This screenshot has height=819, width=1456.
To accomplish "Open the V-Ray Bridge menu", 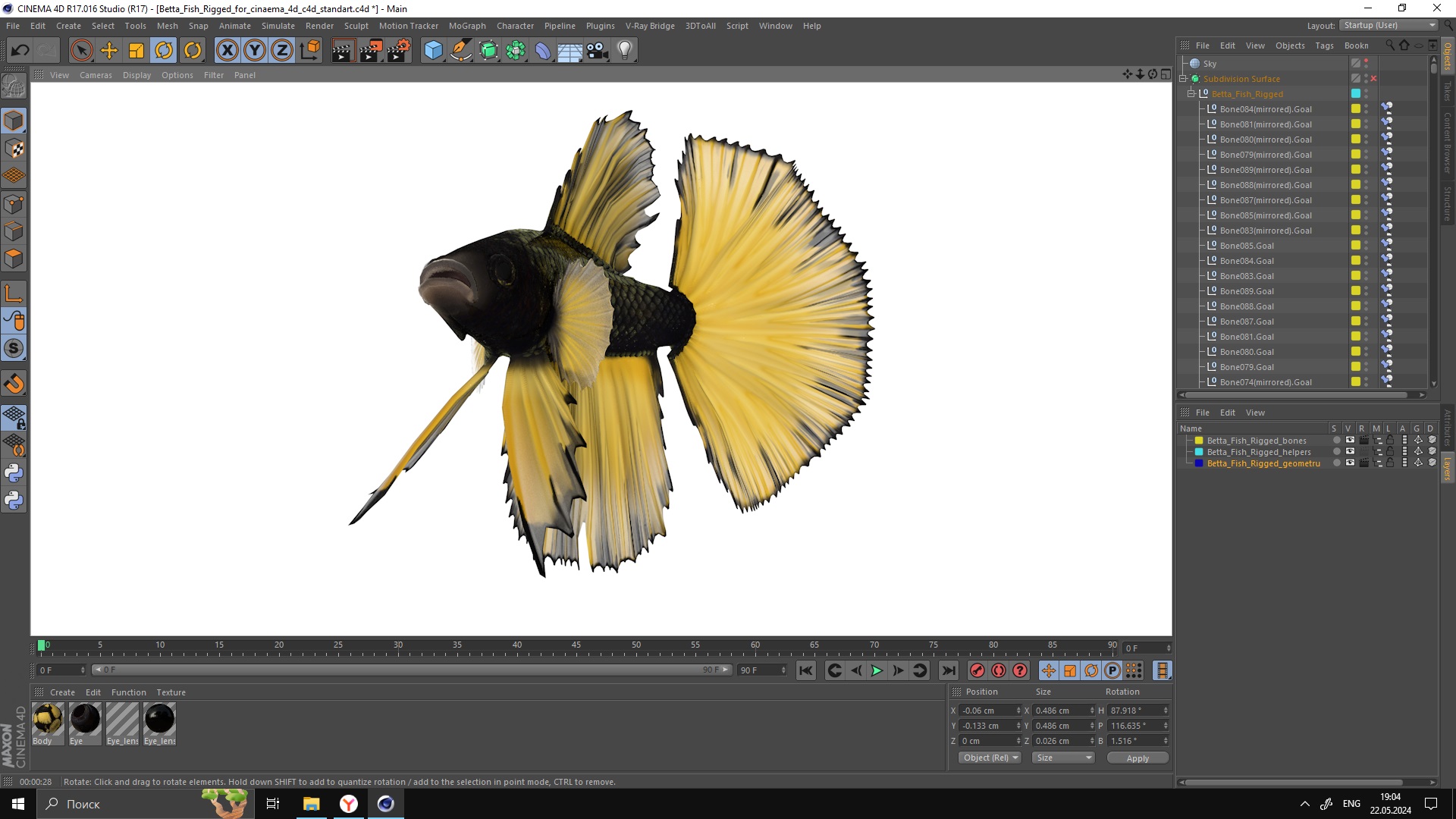I will (650, 26).
